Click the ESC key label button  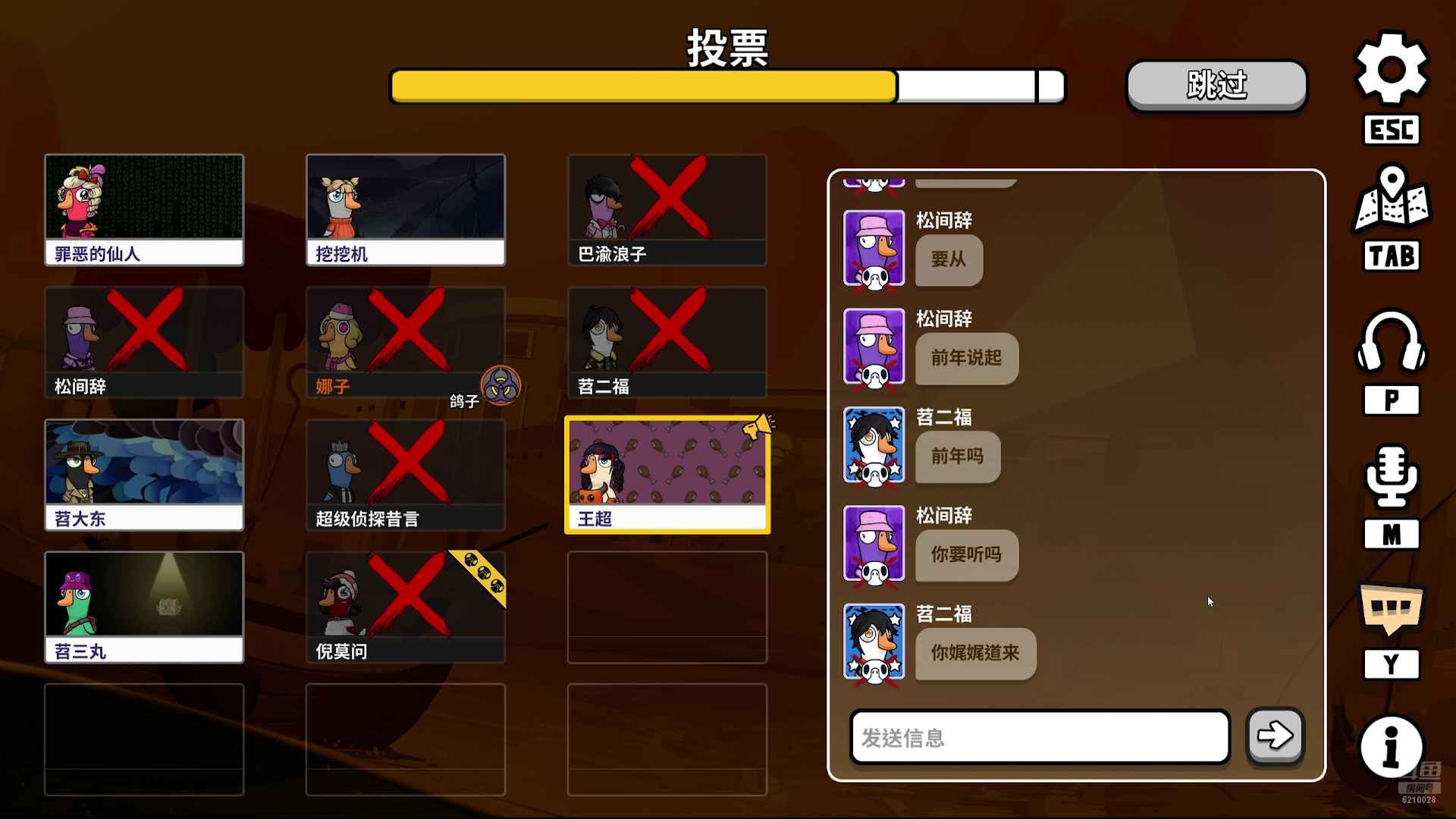[1392, 130]
